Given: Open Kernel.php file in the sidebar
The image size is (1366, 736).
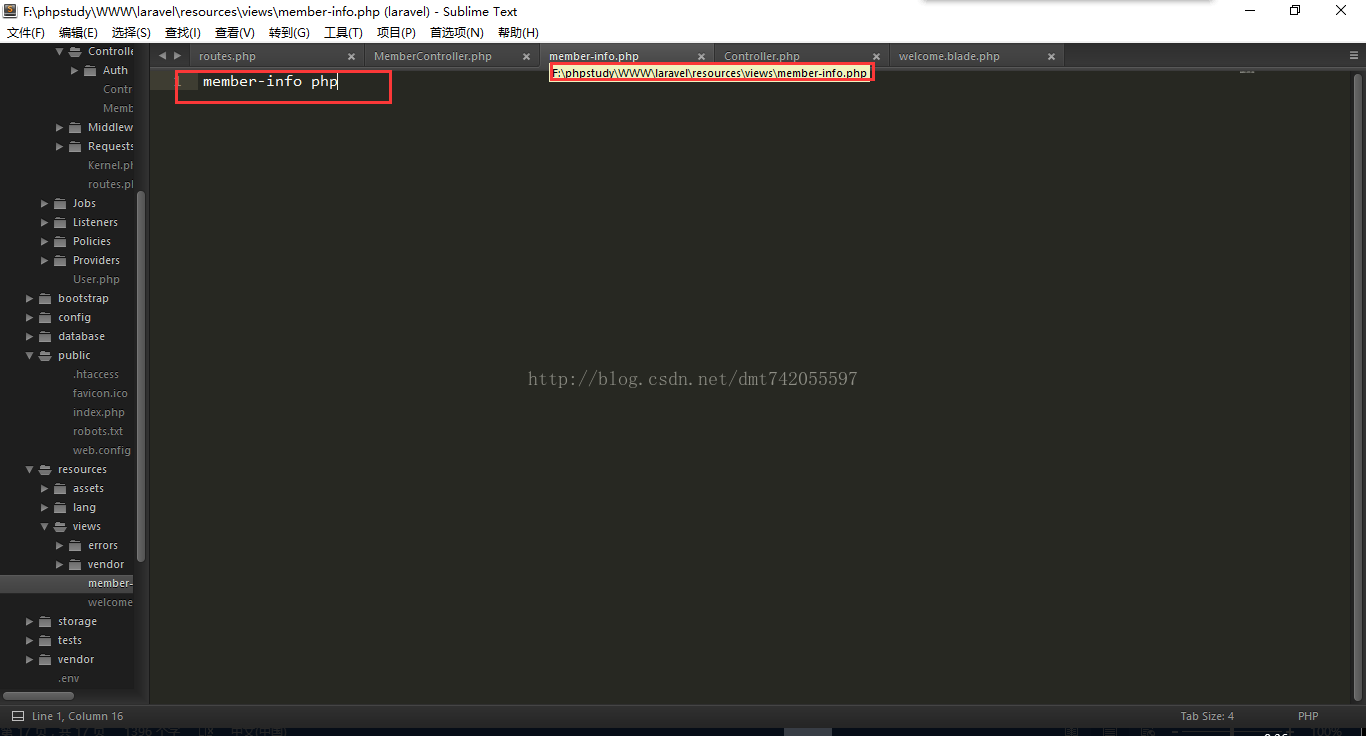Looking at the screenshot, I should click(110, 165).
